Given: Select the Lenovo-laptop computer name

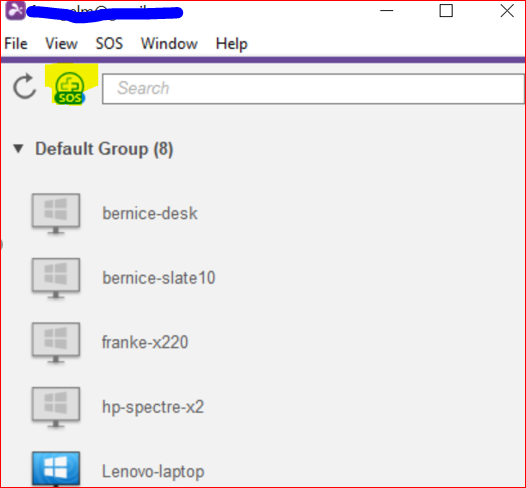Looking at the screenshot, I should (153, 472).
